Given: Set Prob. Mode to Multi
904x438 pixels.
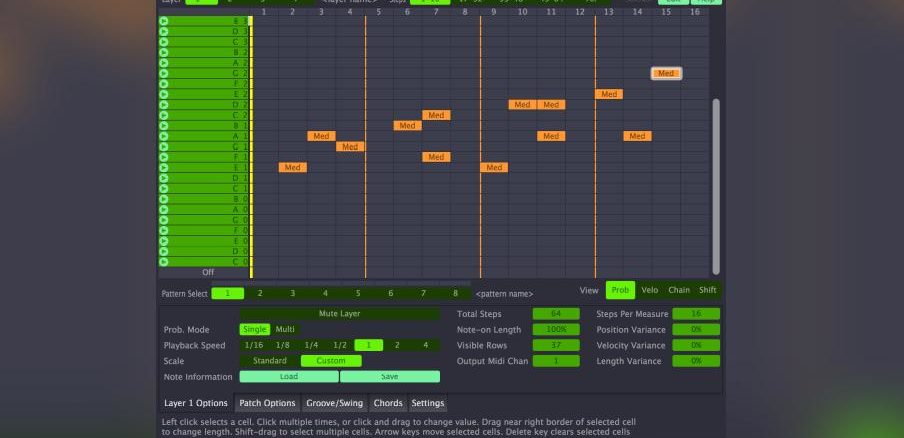Looking at the screenshot, I should (x=285, y=330).
